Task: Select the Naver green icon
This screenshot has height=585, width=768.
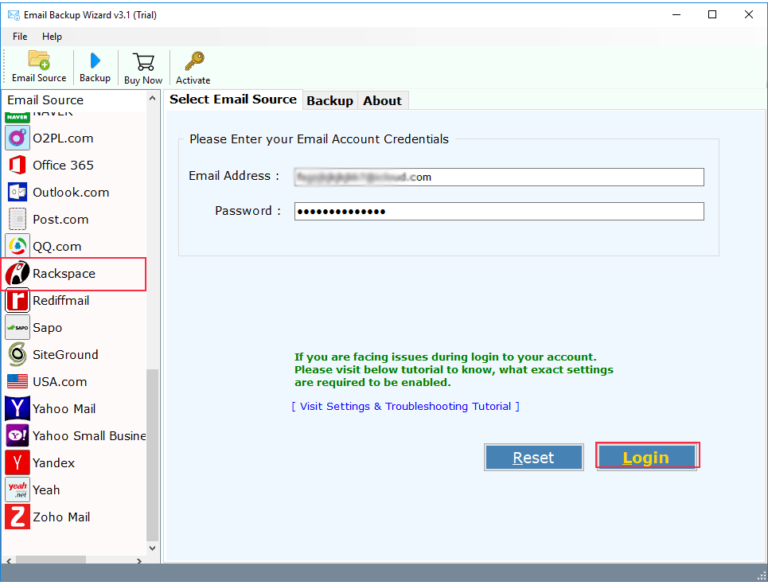Action: [x=17, y=118]
